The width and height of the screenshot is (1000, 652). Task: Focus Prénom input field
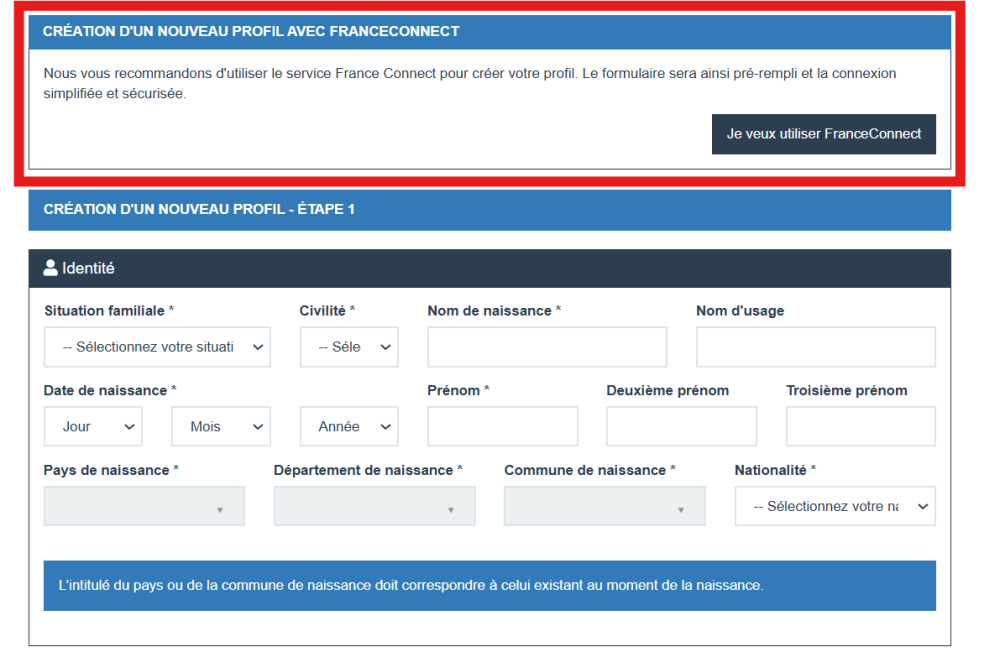(x=503, y=426)
